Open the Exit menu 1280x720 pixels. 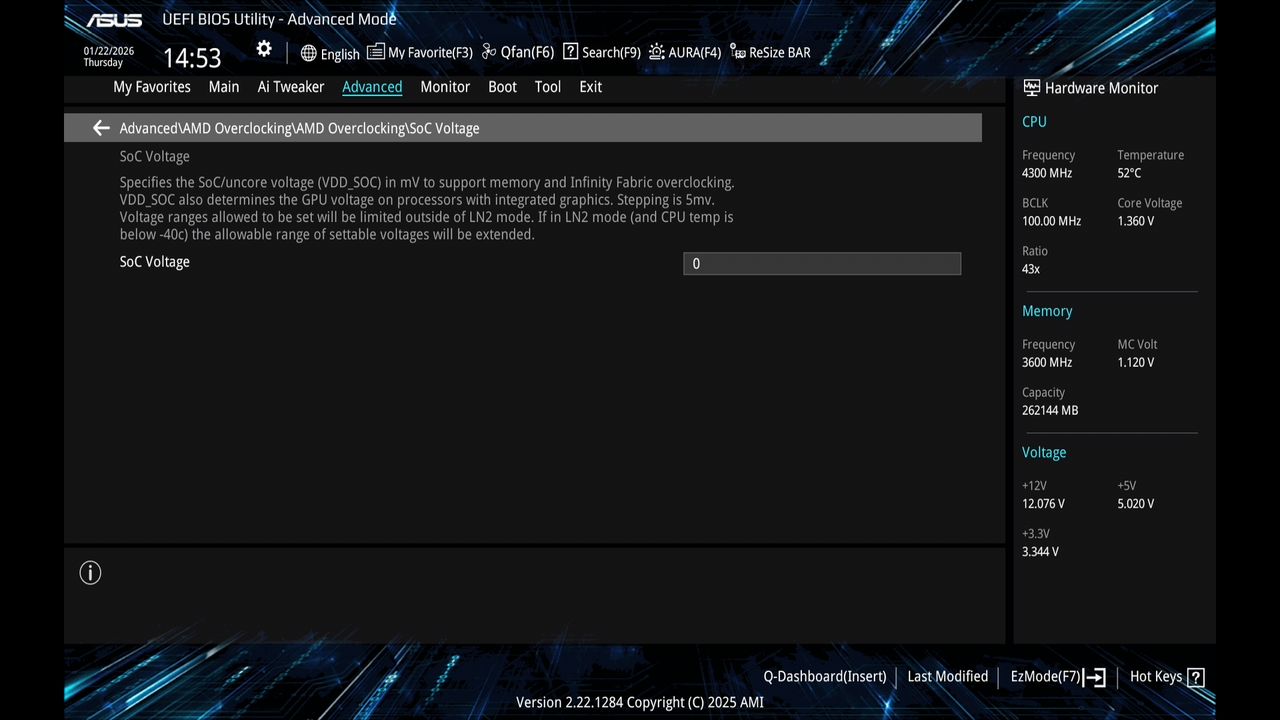[590, 87]
